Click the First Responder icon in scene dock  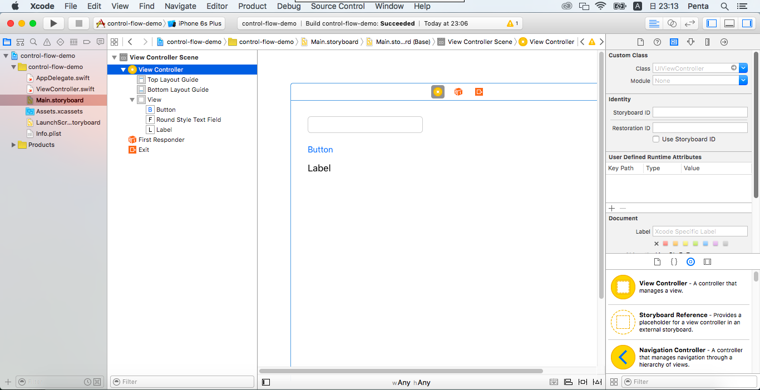(458, 92)
